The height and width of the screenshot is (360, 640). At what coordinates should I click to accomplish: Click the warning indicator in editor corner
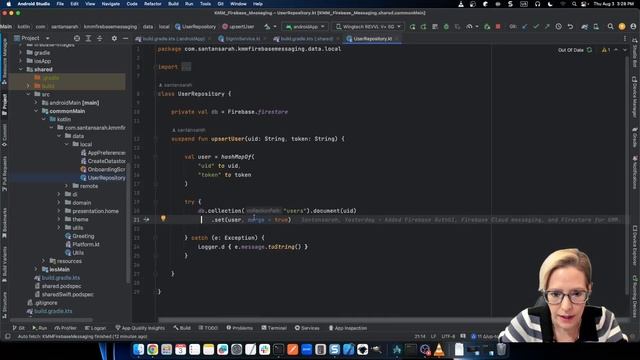coord(606,50)
